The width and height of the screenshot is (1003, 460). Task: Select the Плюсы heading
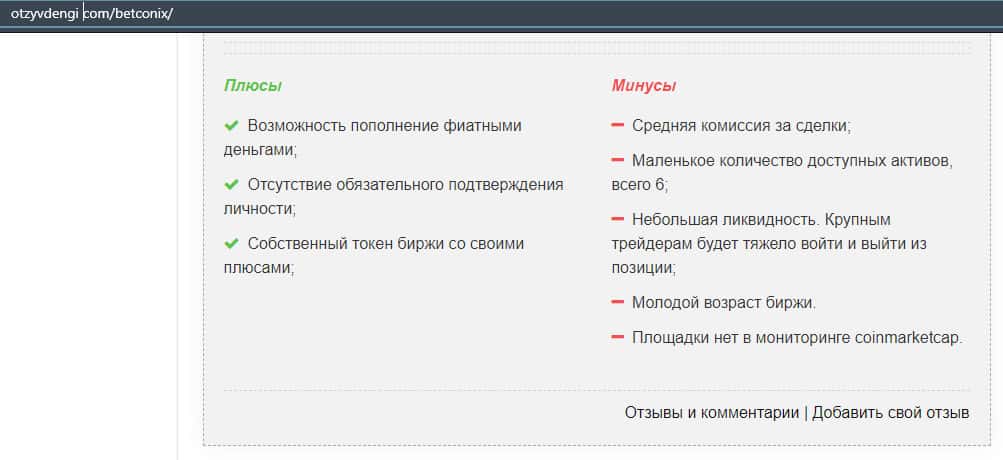tap(253, 86)
